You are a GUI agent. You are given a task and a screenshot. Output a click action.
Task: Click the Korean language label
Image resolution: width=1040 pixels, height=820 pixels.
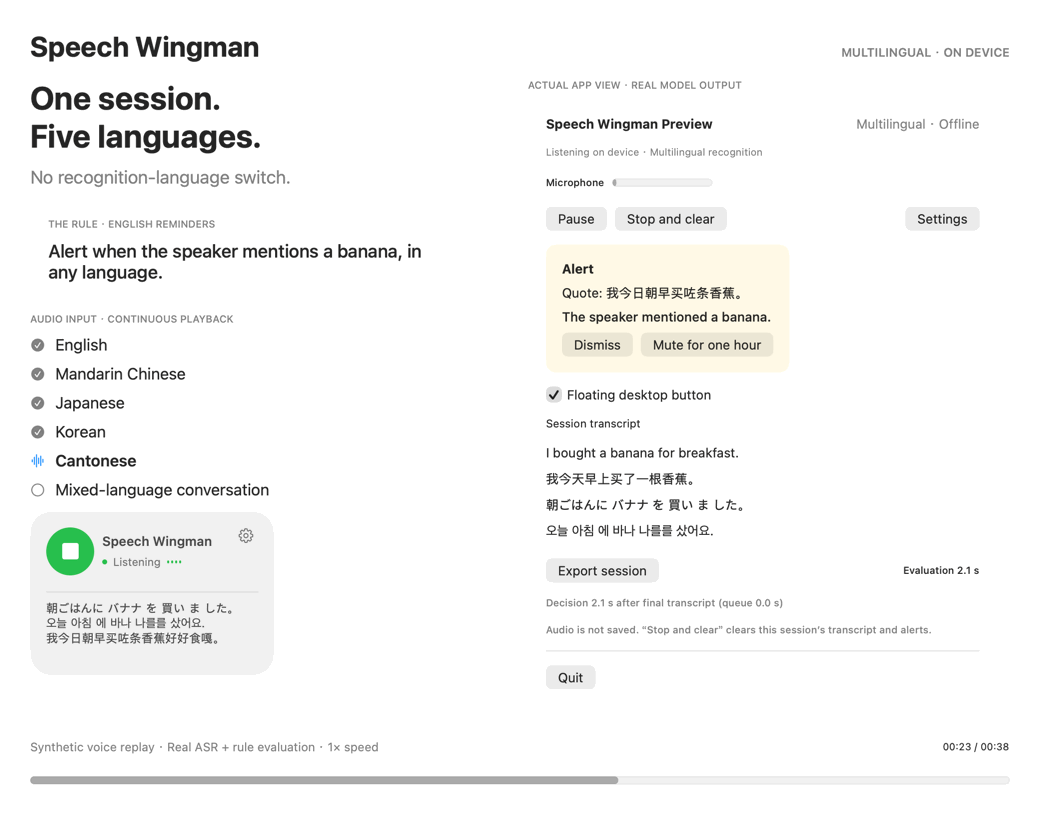click(80, 432)
